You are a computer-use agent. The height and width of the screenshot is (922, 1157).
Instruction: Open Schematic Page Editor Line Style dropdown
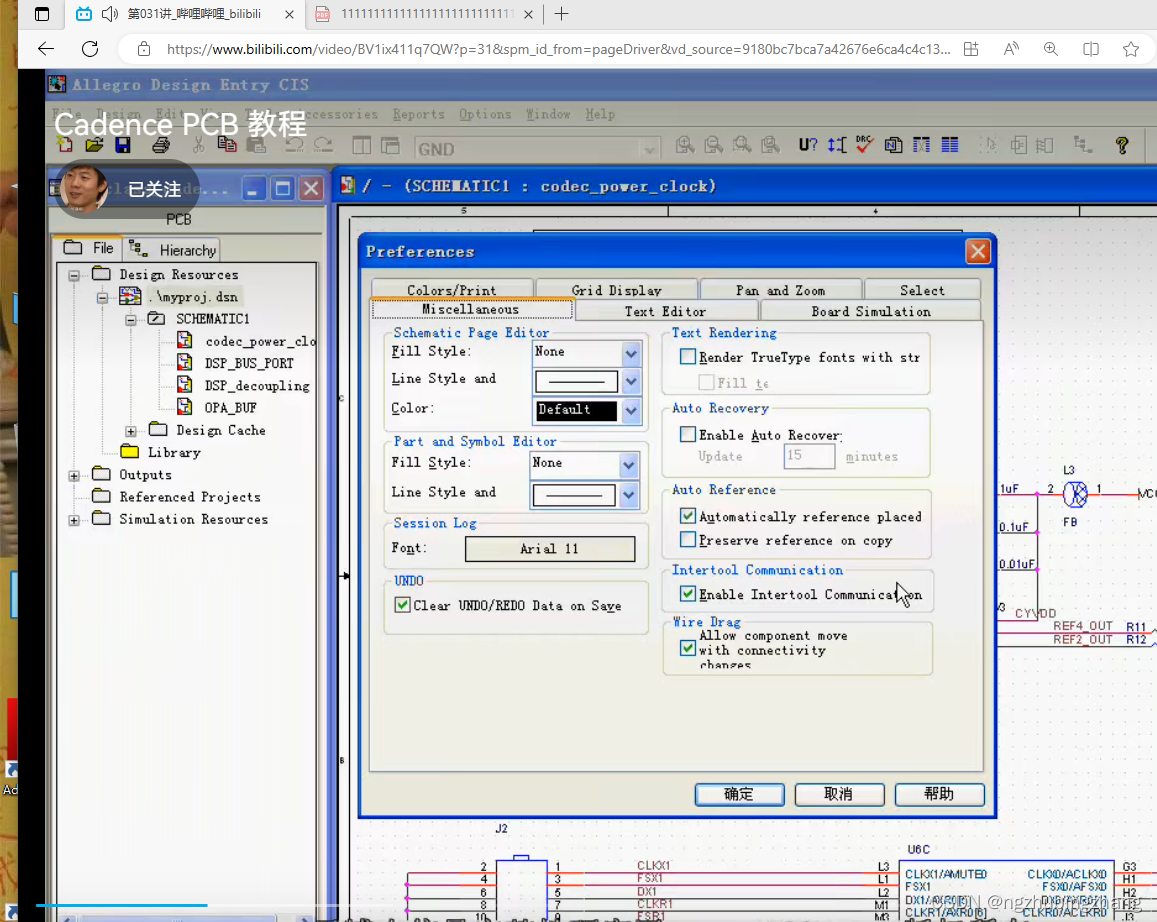[x=631, y=381]
